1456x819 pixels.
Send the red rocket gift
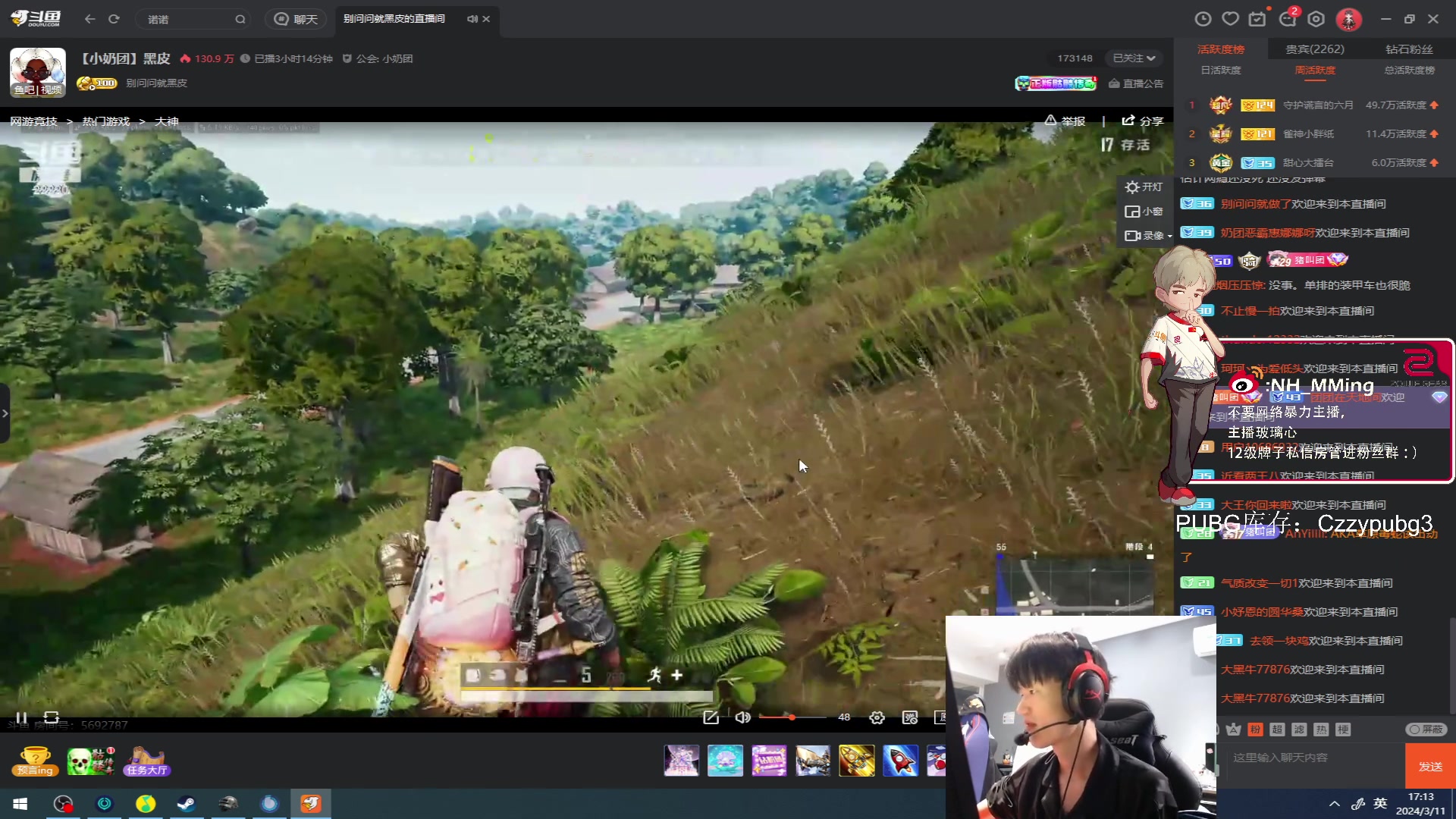tap(900, 761)
